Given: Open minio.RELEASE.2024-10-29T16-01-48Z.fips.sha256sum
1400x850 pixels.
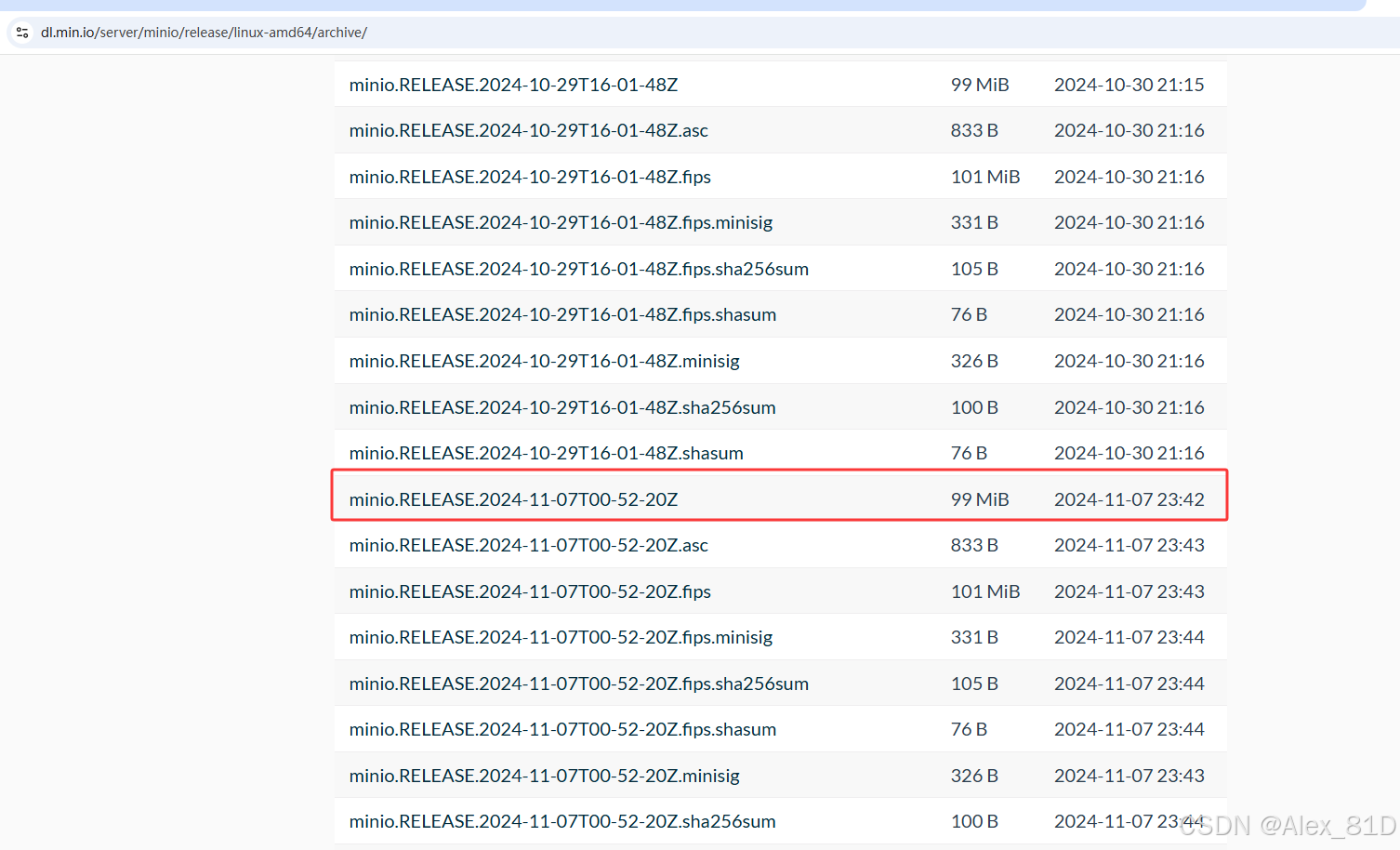Looking at the screenshot, I should (579, 269).
